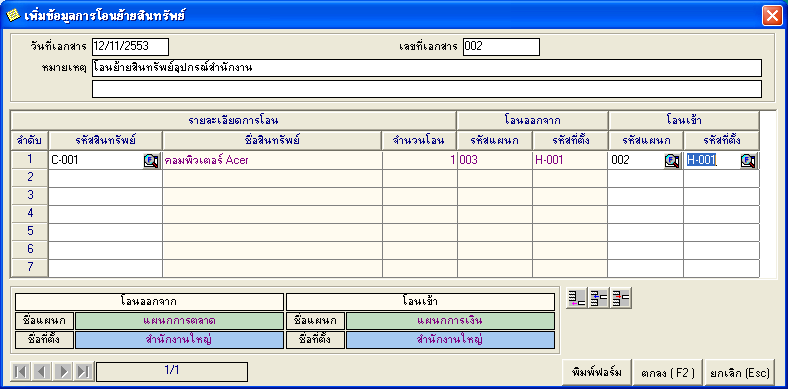Screen dimensions: 788x389
Task: Confirm with the ตกลง (F2) button
Action: pyautogui.click(x=668, y=372)
